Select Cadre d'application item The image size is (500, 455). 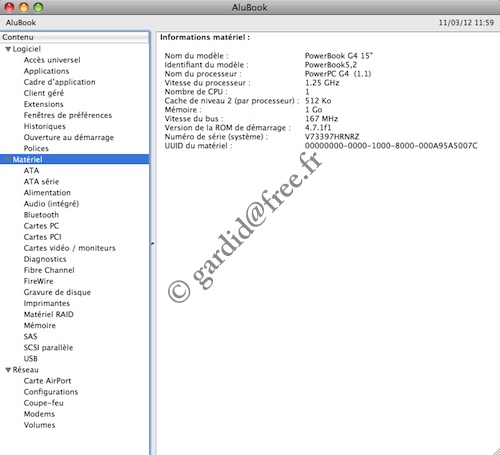59,82
